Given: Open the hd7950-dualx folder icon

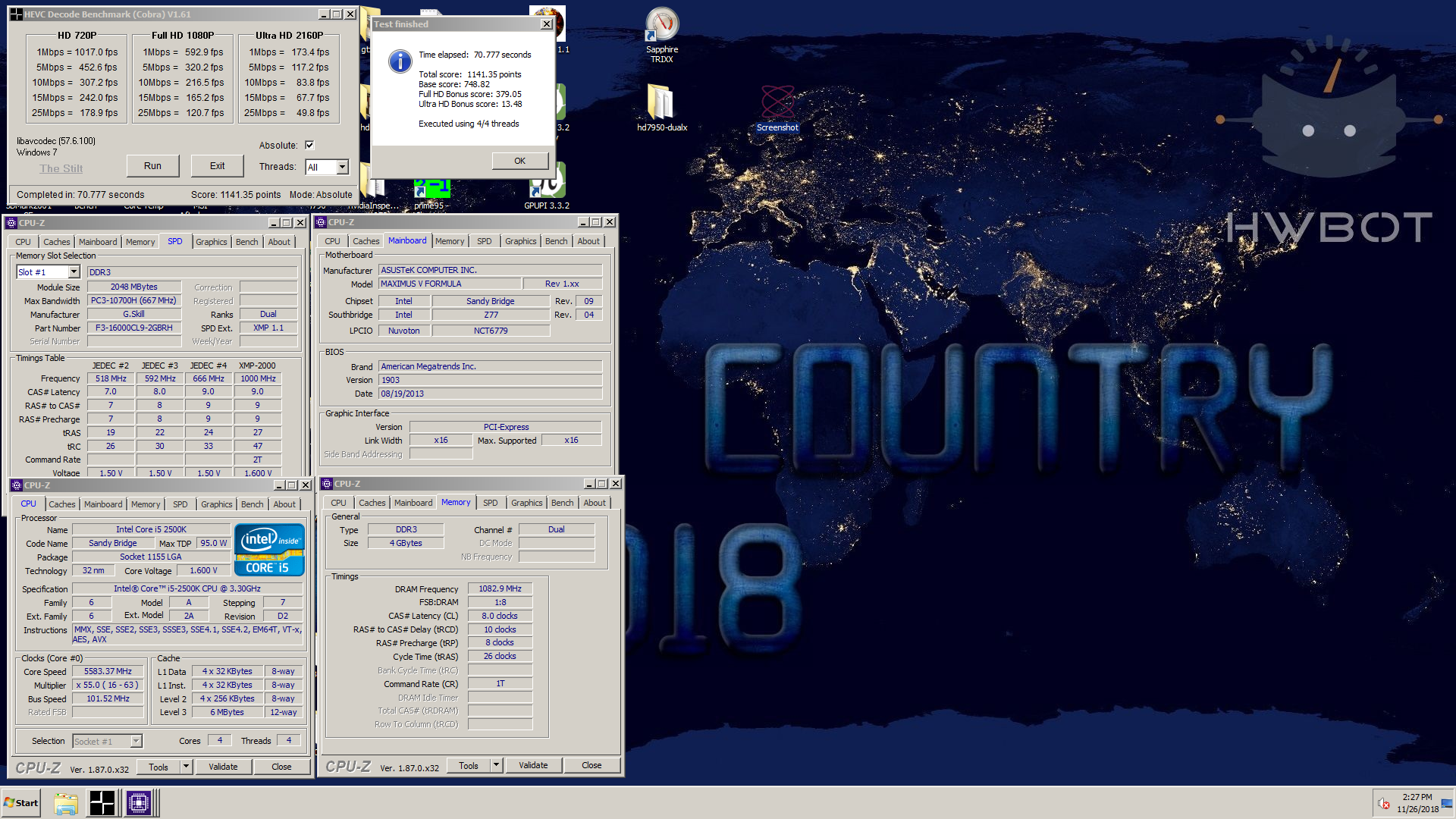Looking at the screenshot, I should (x=661, y=107).
